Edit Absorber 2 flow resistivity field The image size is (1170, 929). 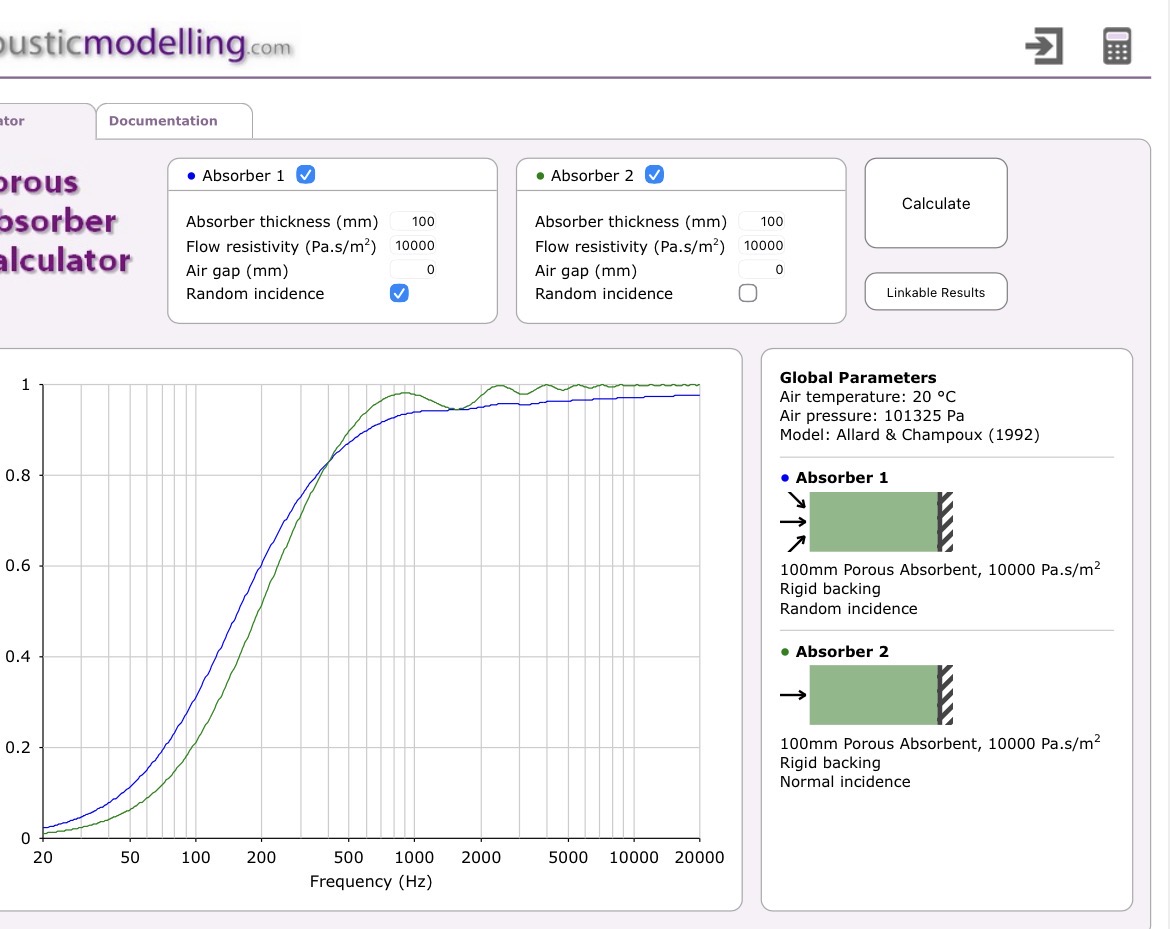click(762, 246)
